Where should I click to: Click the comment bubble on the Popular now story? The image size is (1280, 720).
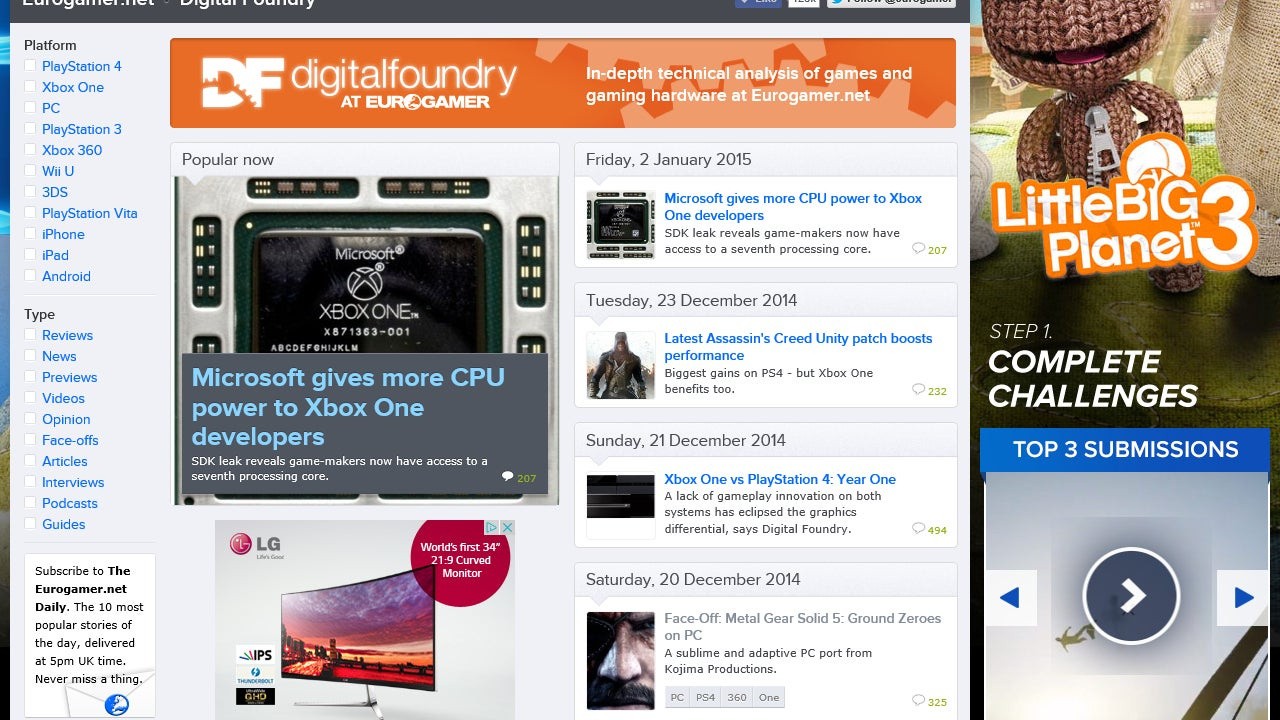507,477
